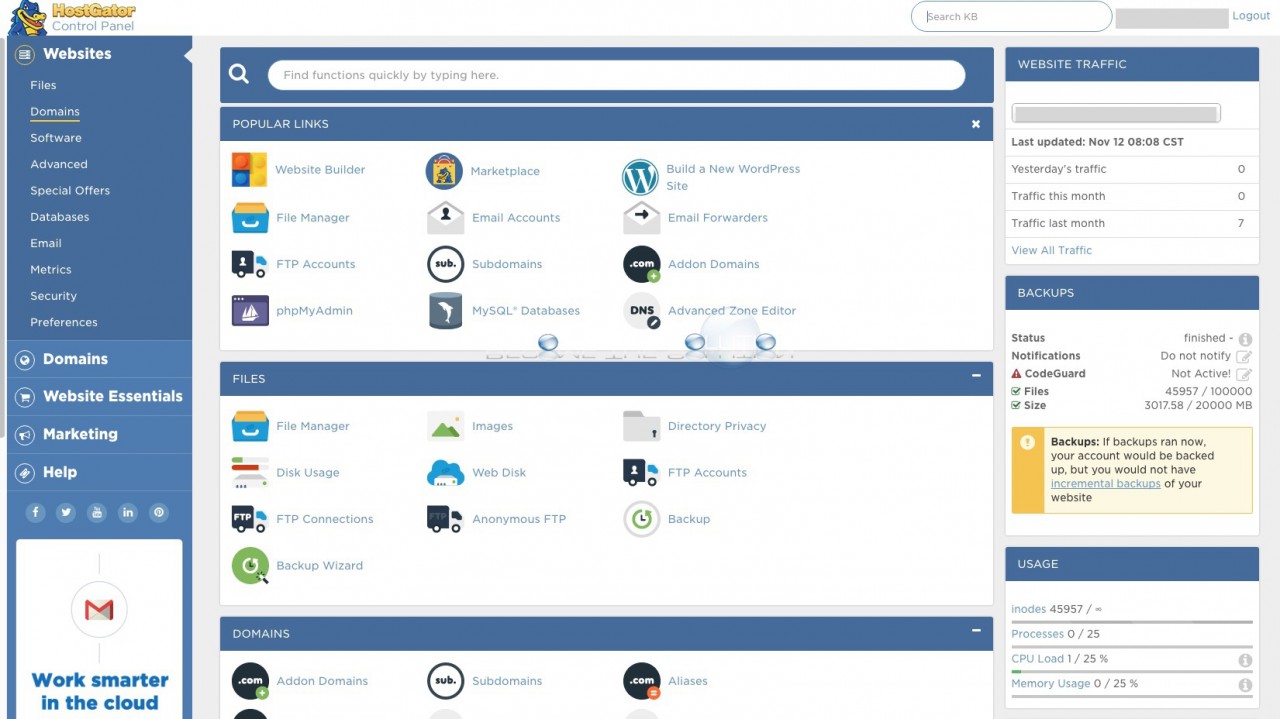Open the Advanced Zone Editor DNS icon
Viewport: 1280px width, 719px height.
(x=641, y=311)
